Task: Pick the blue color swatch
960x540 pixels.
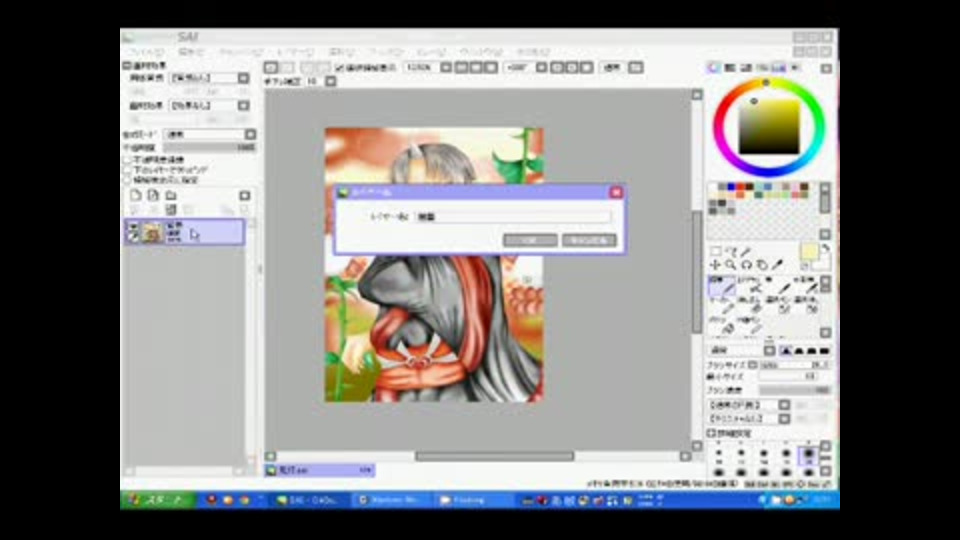Action: click(730, 187)
